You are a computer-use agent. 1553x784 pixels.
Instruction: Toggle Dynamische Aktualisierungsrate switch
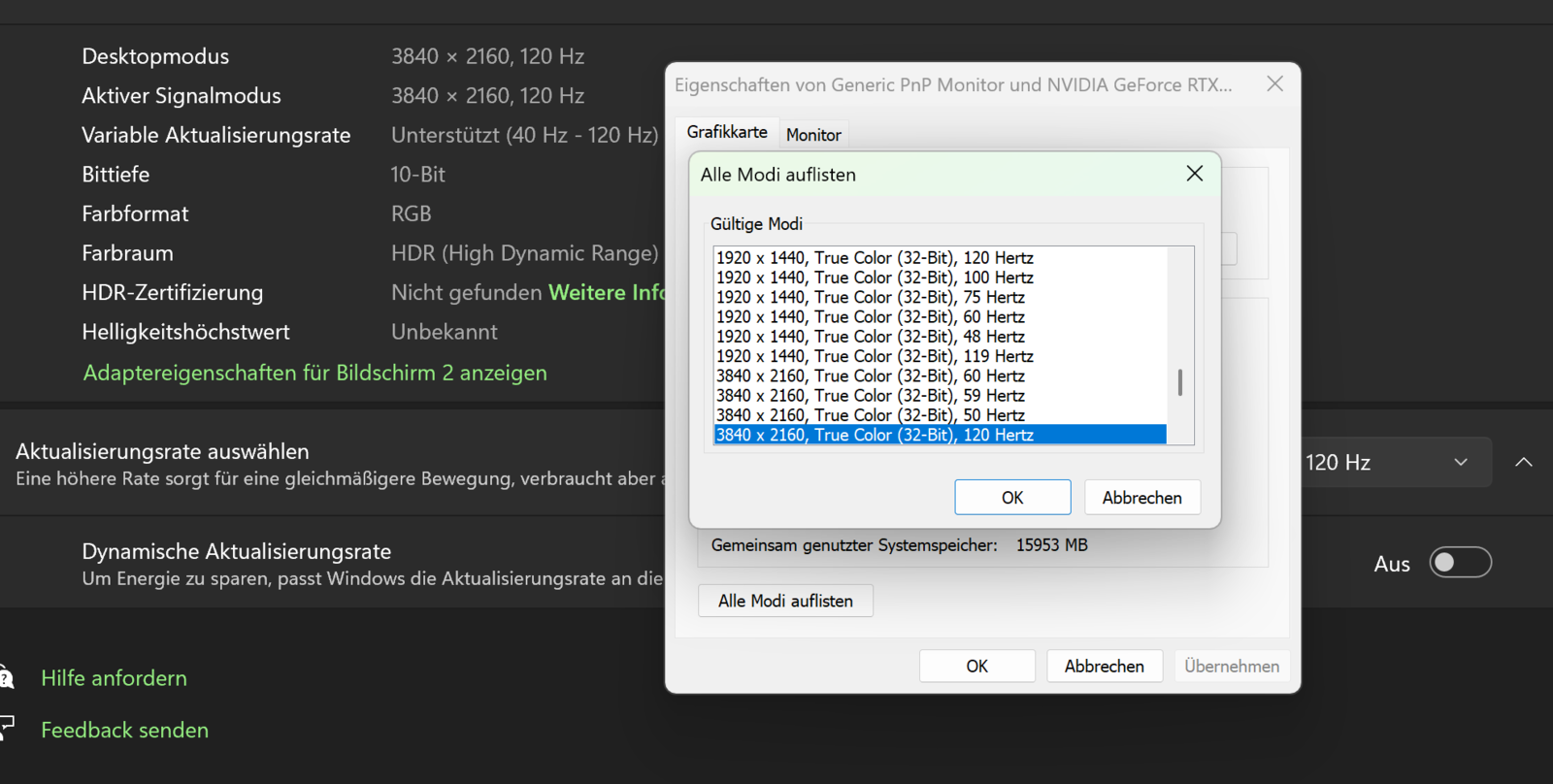pos(1460,563)
